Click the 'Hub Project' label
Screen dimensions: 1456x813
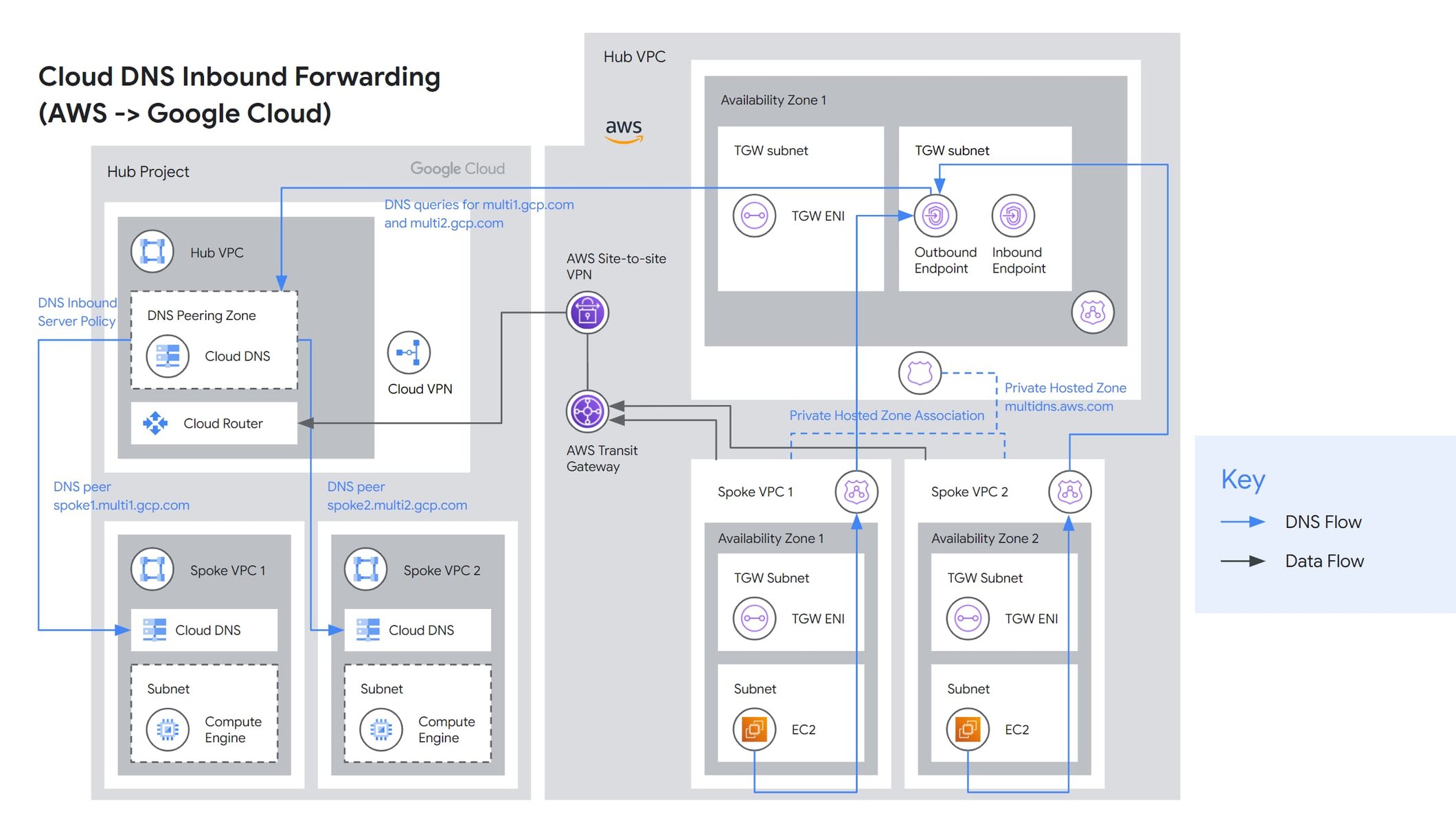[x=148, y=172]
